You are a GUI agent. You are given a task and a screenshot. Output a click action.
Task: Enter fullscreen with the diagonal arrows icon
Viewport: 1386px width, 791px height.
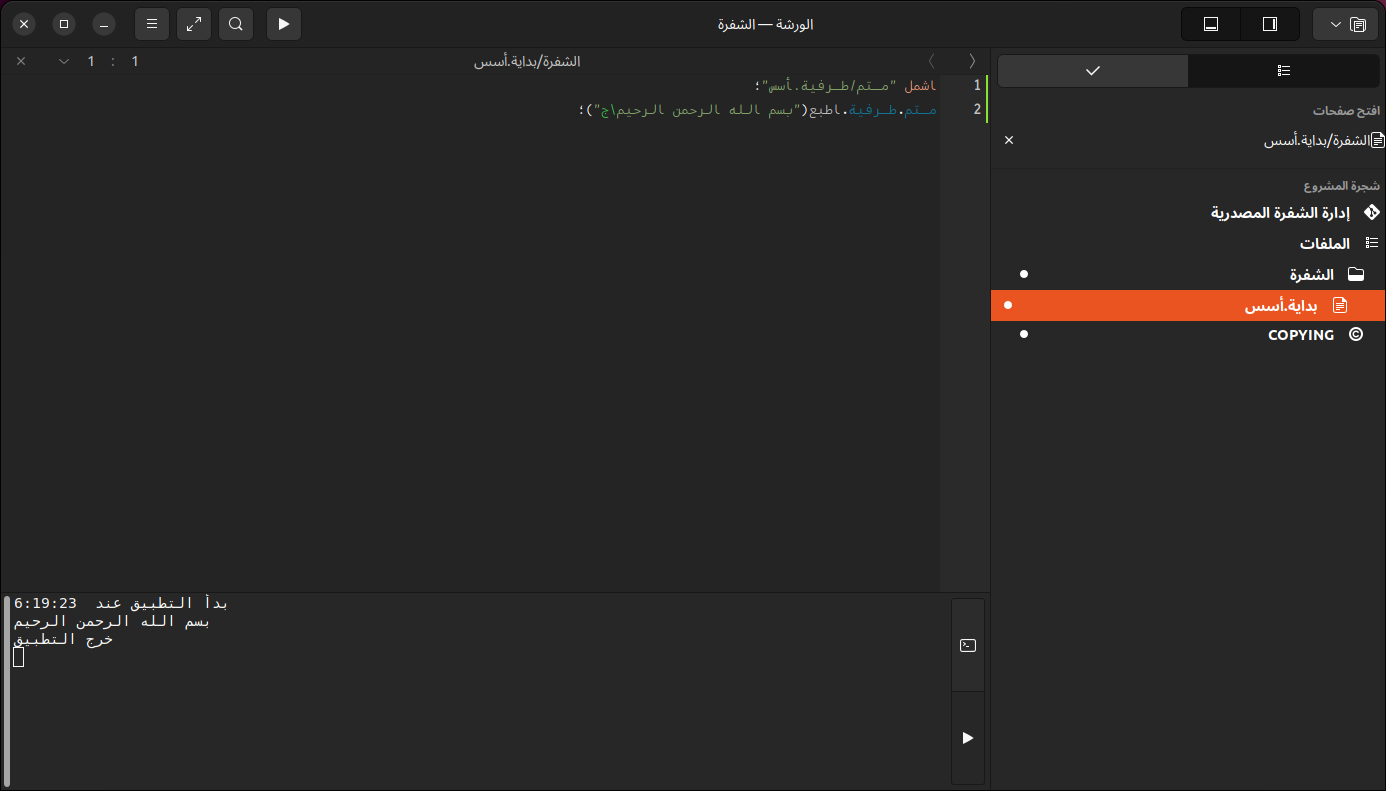point(194,24)
